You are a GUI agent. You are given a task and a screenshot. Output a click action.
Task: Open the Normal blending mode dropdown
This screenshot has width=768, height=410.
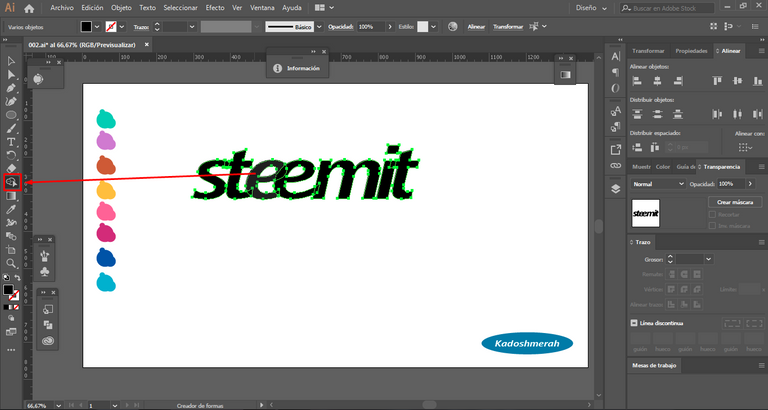(658, 184)
